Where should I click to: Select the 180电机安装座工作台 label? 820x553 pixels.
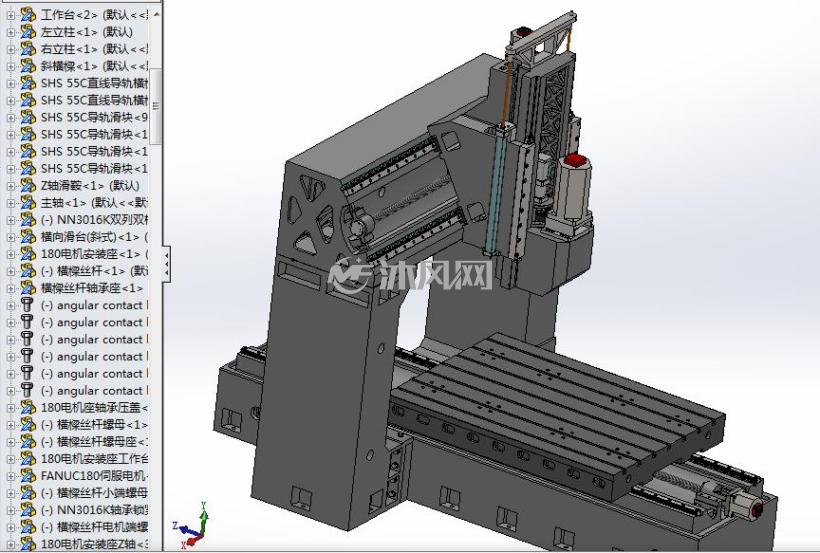[94, 459]
